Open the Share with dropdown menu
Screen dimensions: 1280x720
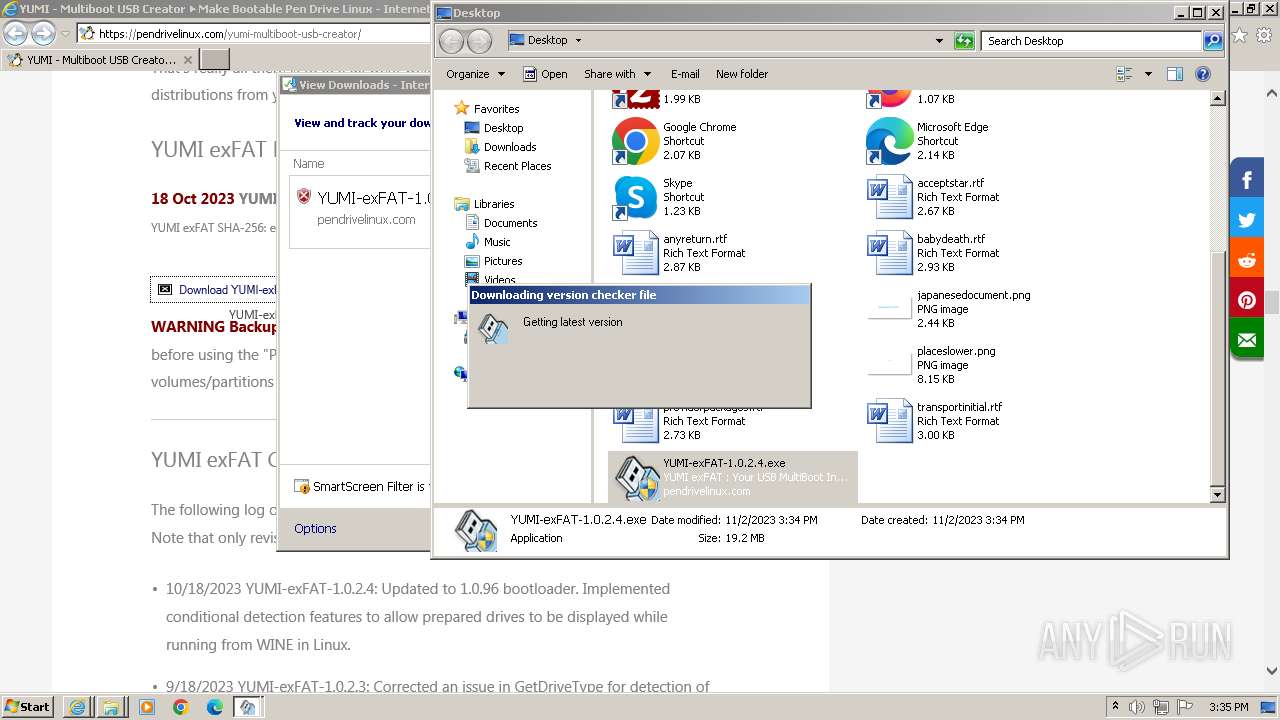click(617, 74)
